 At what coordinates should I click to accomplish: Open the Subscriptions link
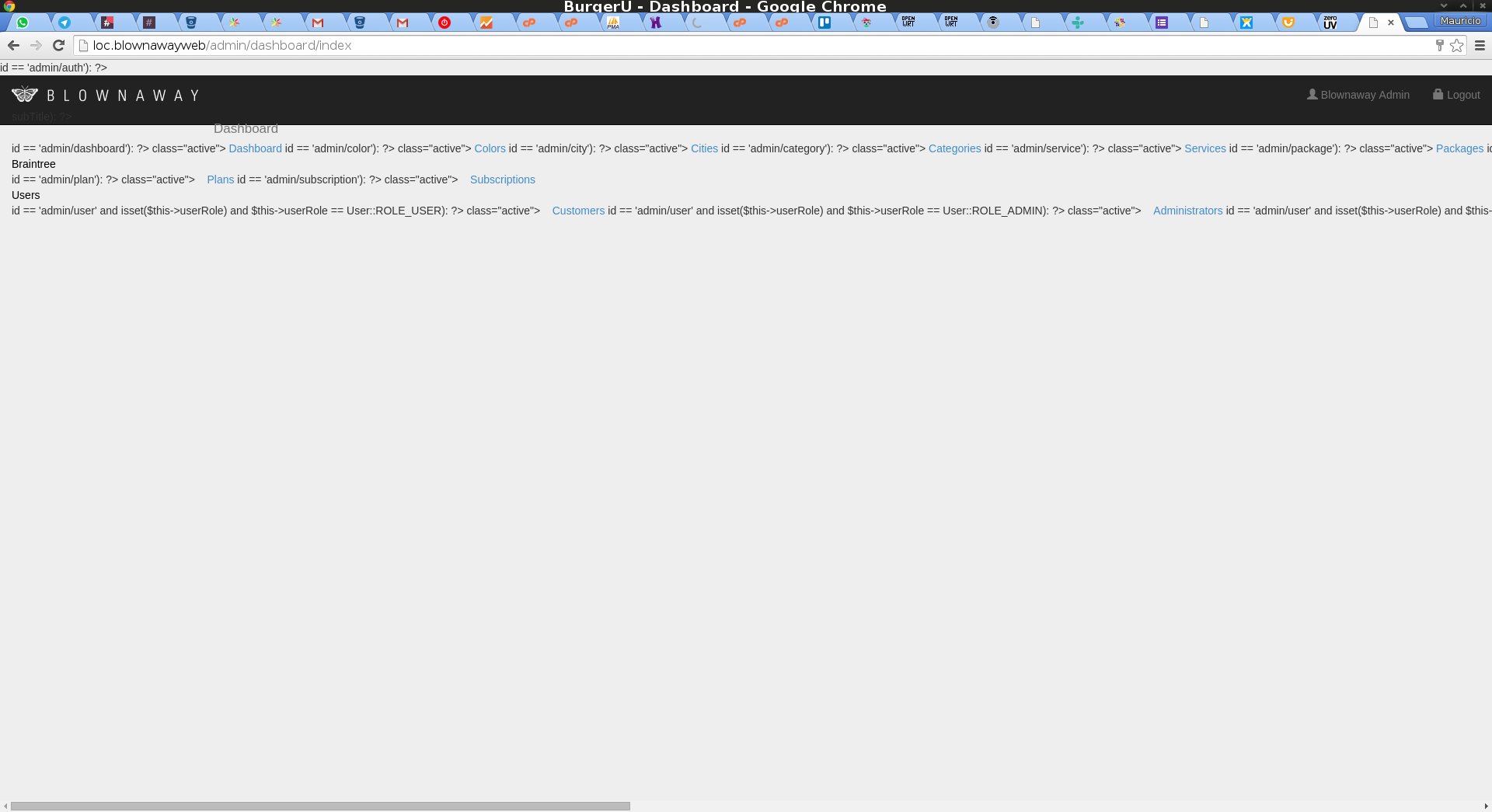502,179
